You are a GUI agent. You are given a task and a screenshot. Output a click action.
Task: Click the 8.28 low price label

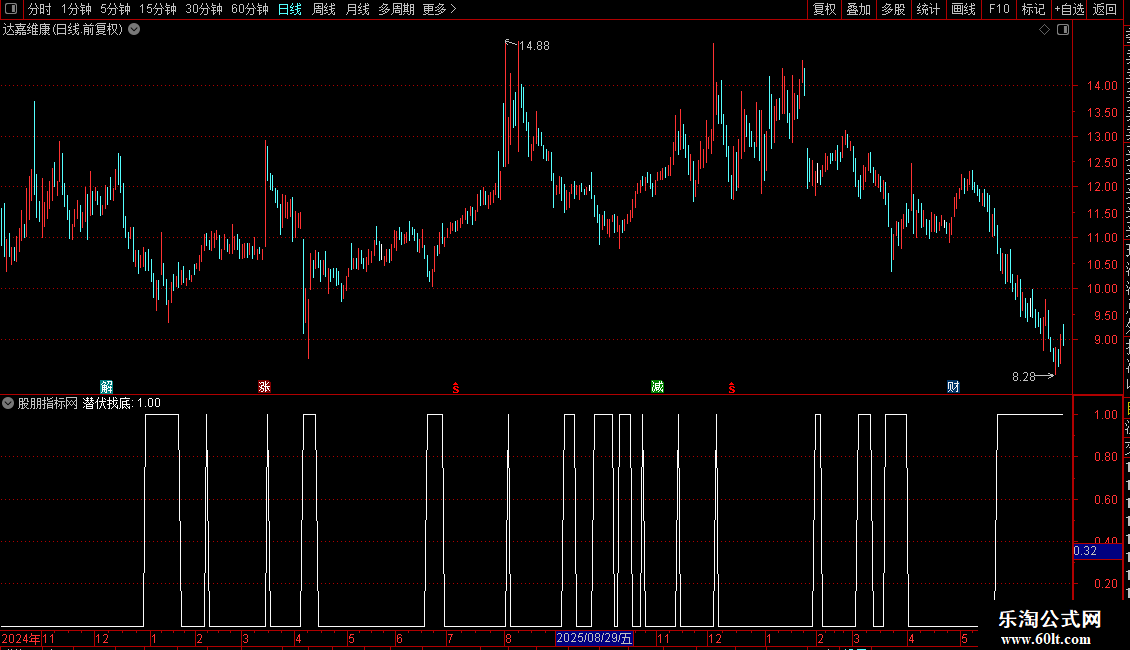[1023, 377]
